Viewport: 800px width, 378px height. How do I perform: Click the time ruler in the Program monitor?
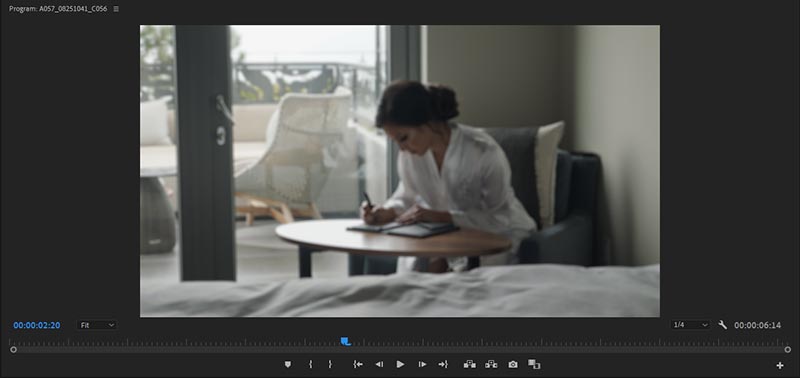tap(400, 342)
